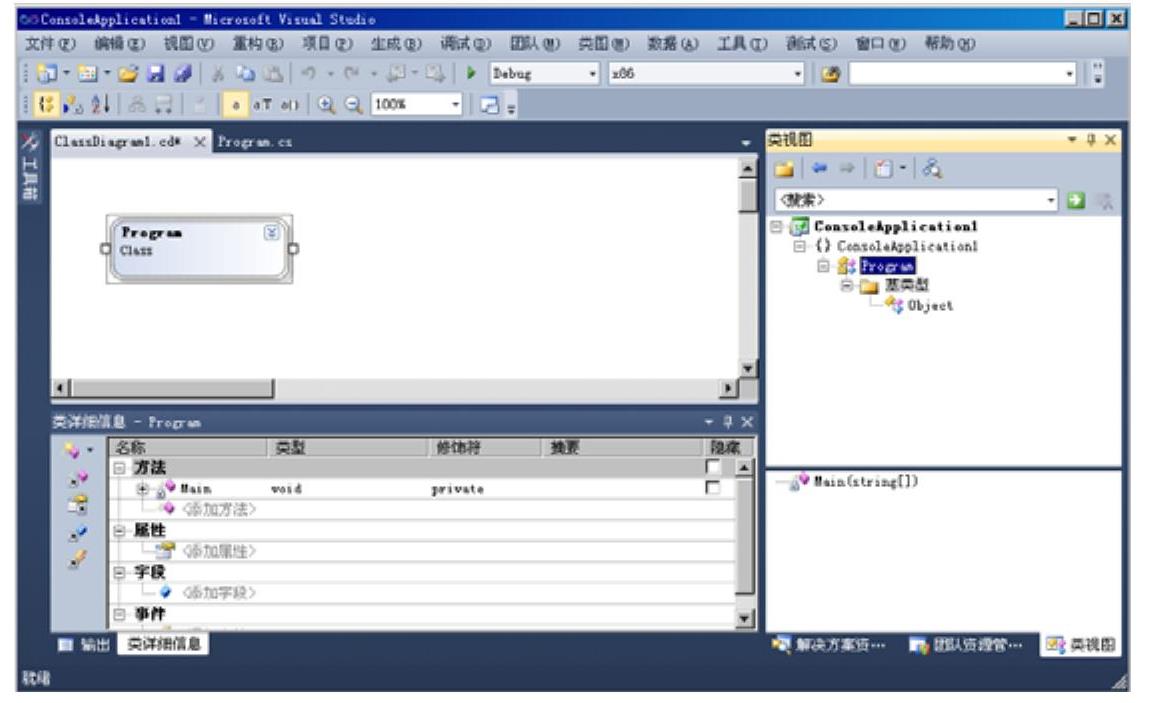Click navigate to fields icon in details sidebar
Image resolution: width=1151 pixels, height=703 pixels.
tap(78, 533)
